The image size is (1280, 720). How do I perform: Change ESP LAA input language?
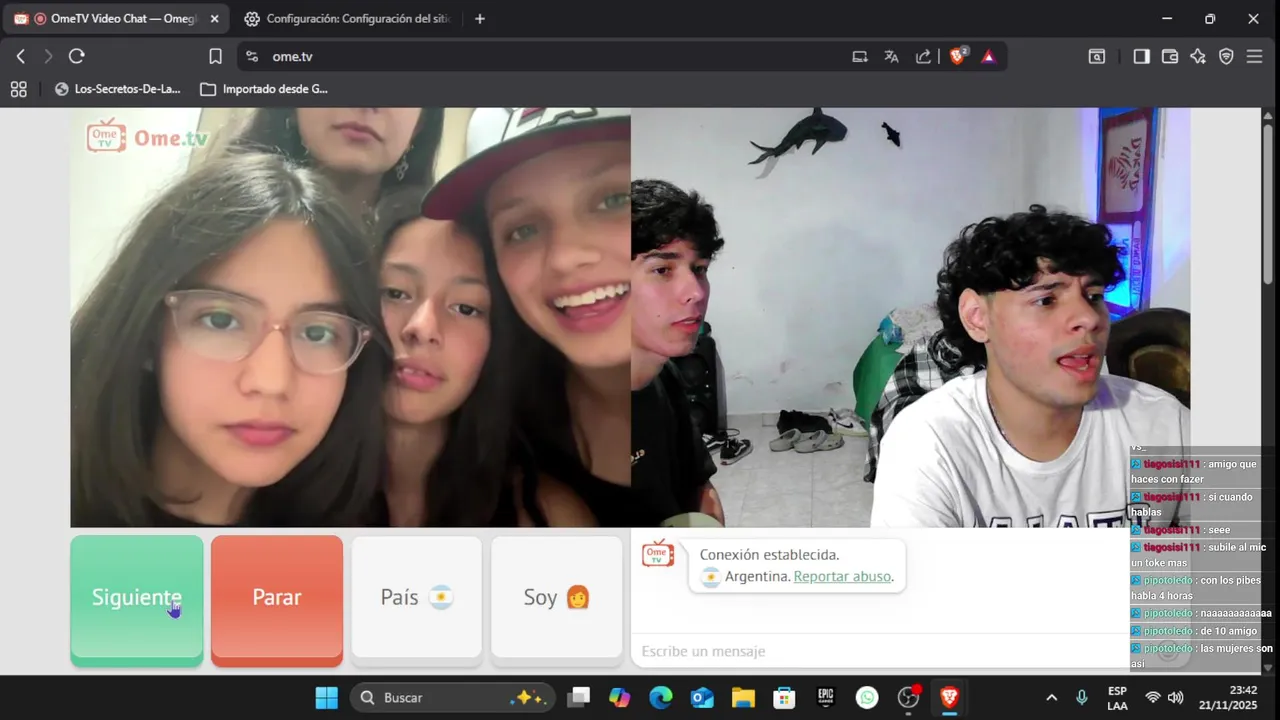[x=1117, y=698]
